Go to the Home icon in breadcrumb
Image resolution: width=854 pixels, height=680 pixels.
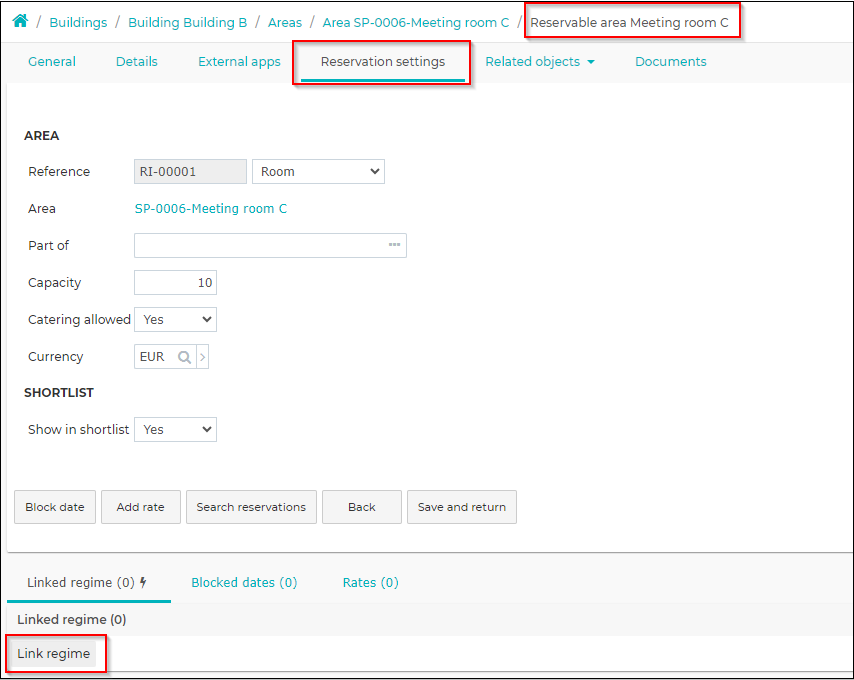coord(20,22)
